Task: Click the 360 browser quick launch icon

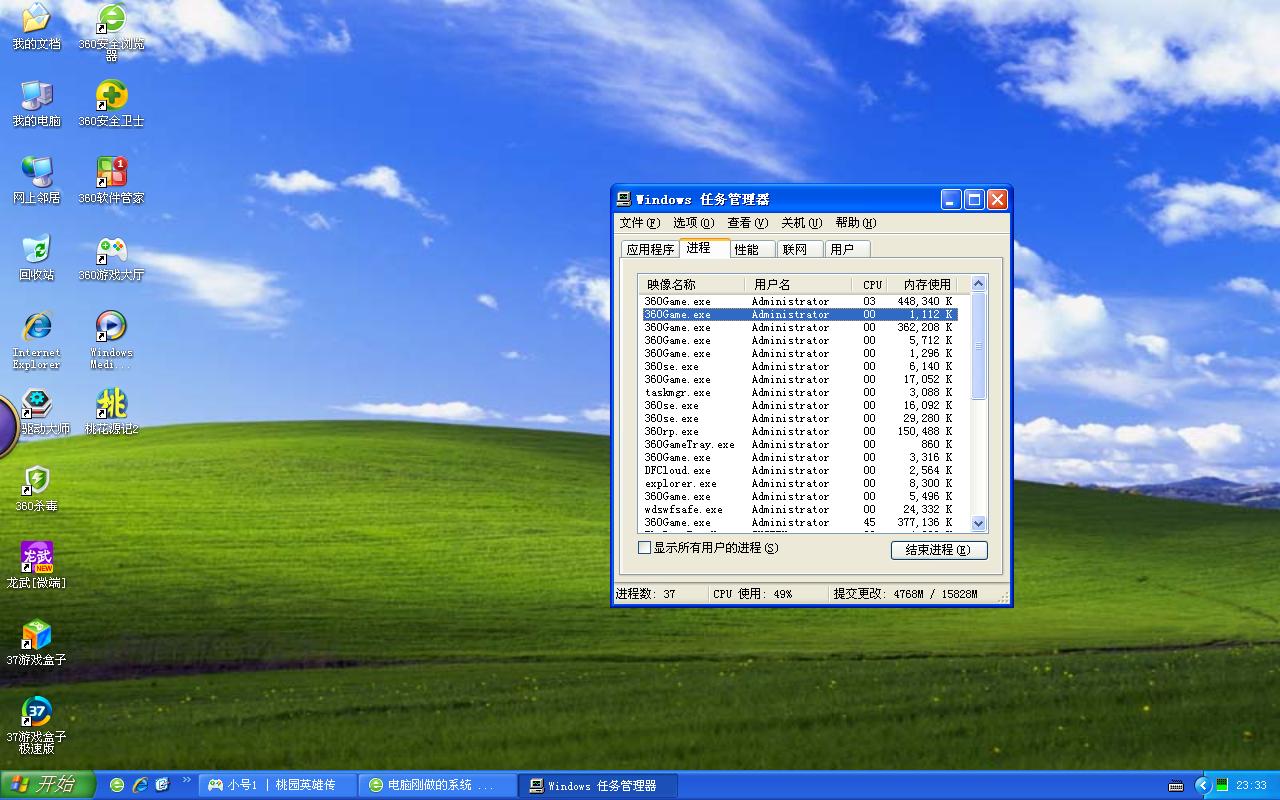Action: click(x=117, y=785)
